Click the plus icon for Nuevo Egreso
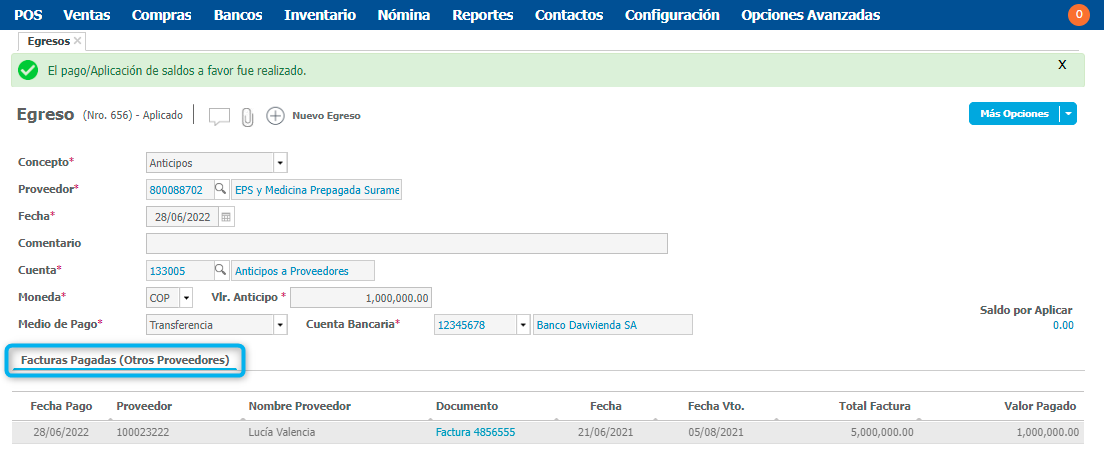The image size is (1104, 466). 275,116
